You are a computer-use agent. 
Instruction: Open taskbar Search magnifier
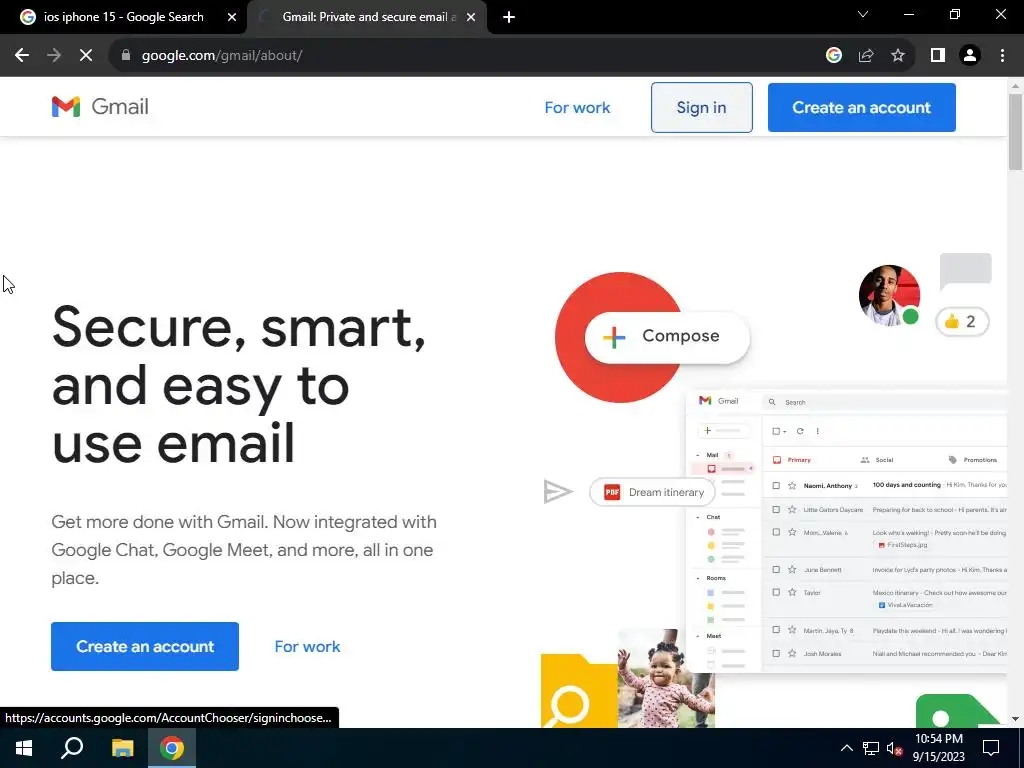point(72,748)
